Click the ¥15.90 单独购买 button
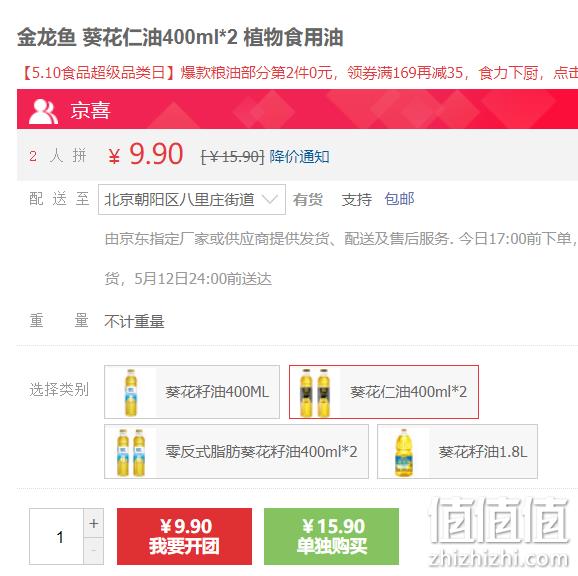Image resolution: width=578 pixels, height=576 pixels. (331, 537)
